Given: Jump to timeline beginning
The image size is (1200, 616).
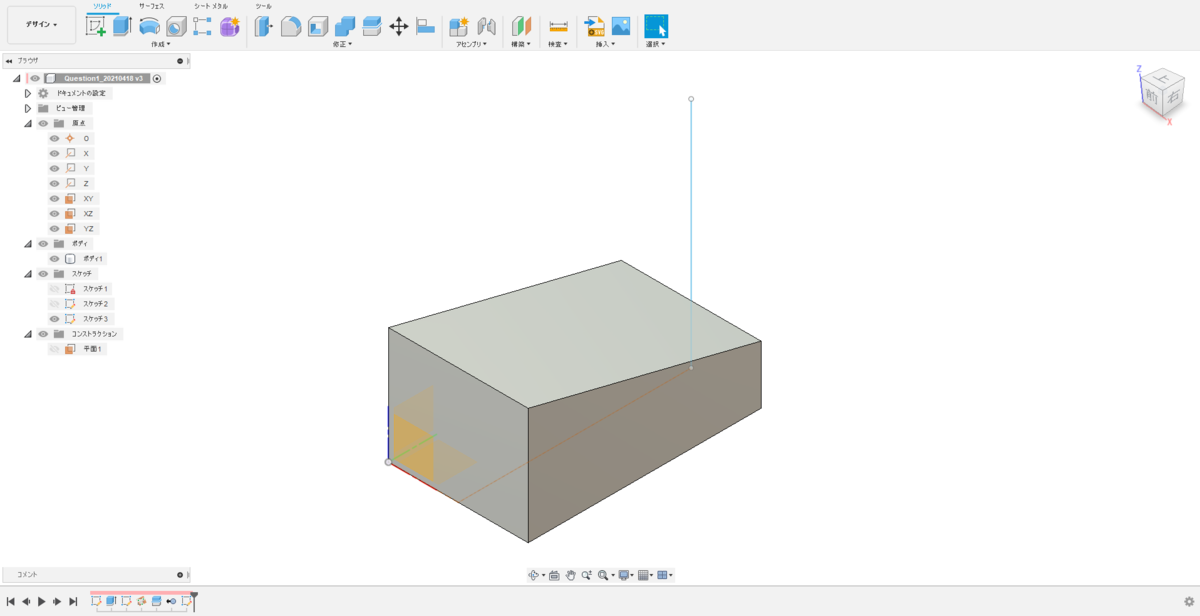Looking at the screenshot, I should click(10, 601).
